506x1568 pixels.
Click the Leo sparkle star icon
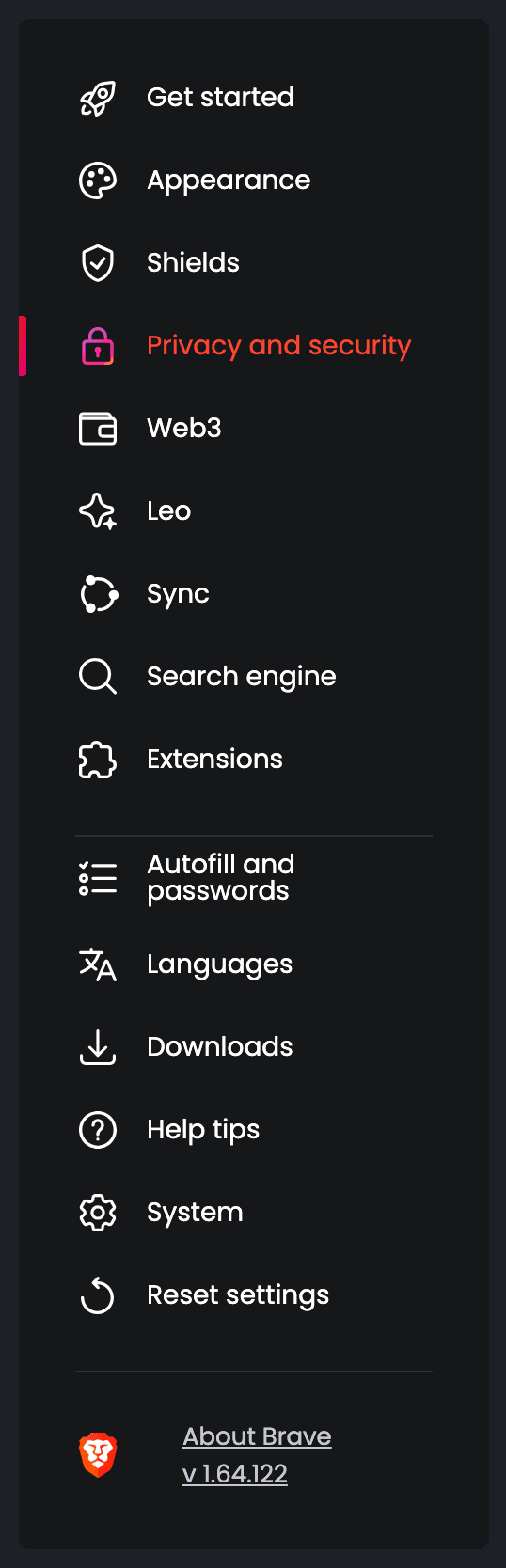[98, 511]
